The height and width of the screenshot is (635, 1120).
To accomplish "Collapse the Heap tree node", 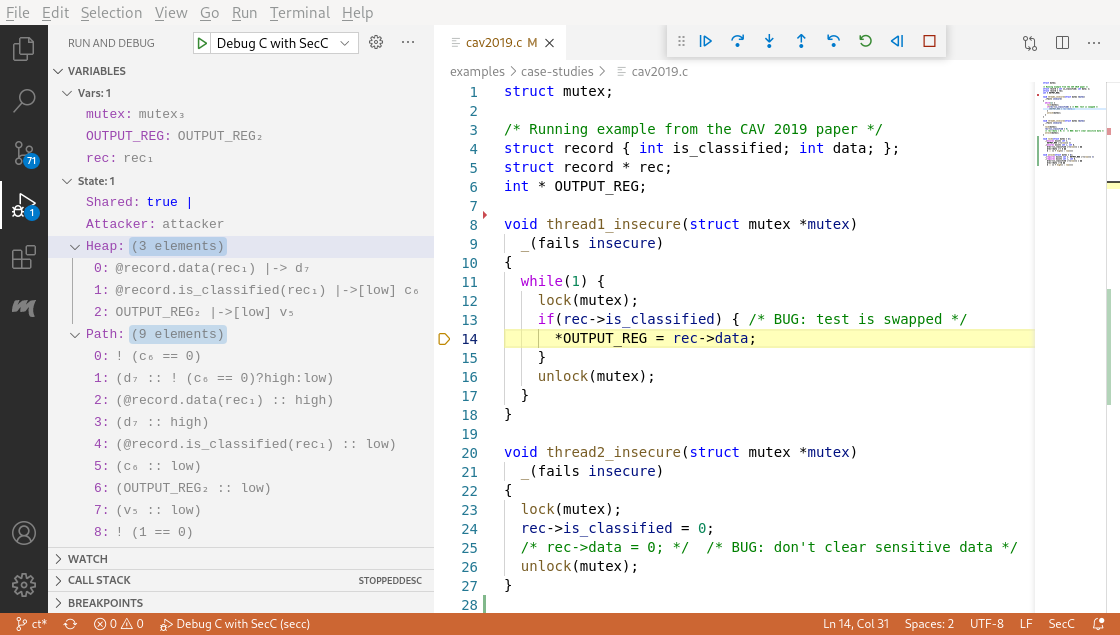I will tap(76, 247).
